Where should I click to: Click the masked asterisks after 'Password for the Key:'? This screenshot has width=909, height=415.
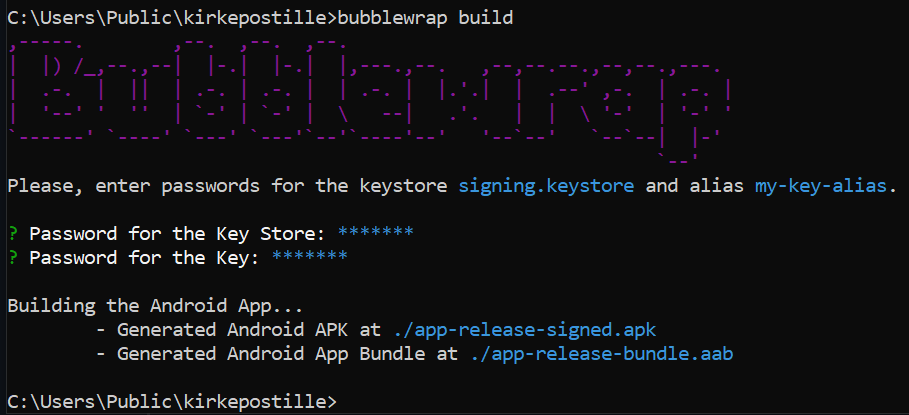tap(310, 256)
